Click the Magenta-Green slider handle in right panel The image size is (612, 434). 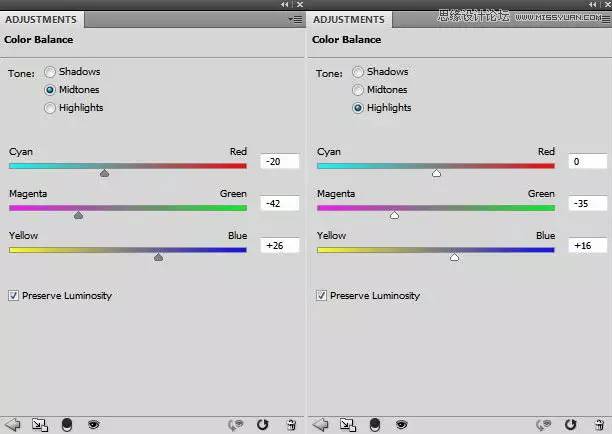[394, 215]
